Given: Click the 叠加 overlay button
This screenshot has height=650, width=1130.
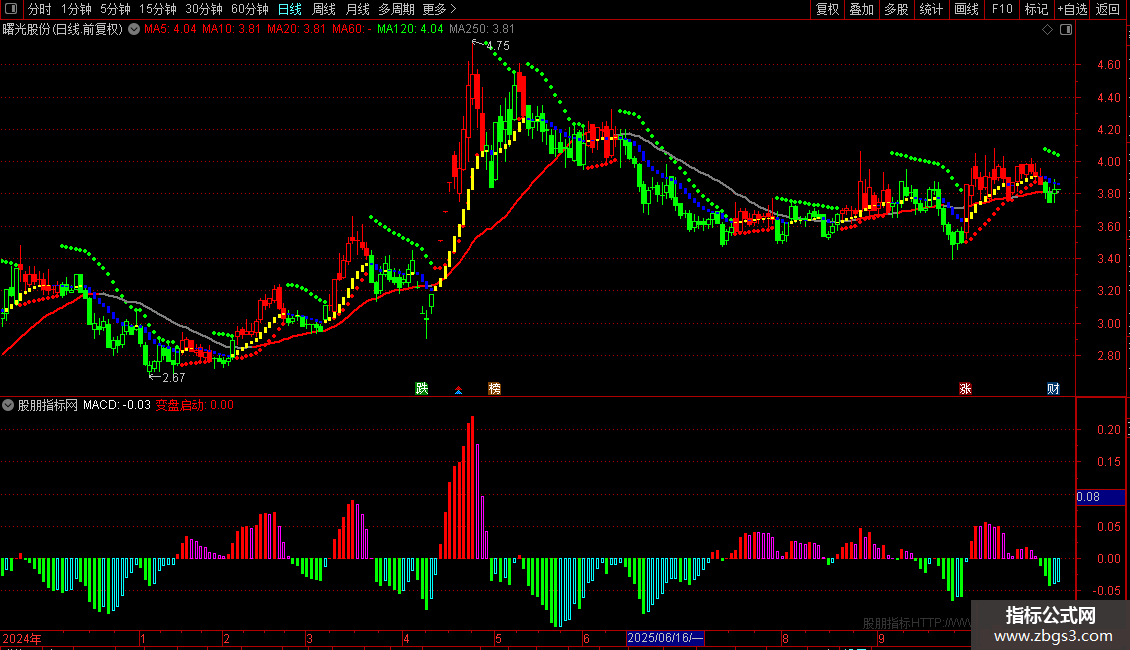Looking at the screenshot, I should 861,9.
